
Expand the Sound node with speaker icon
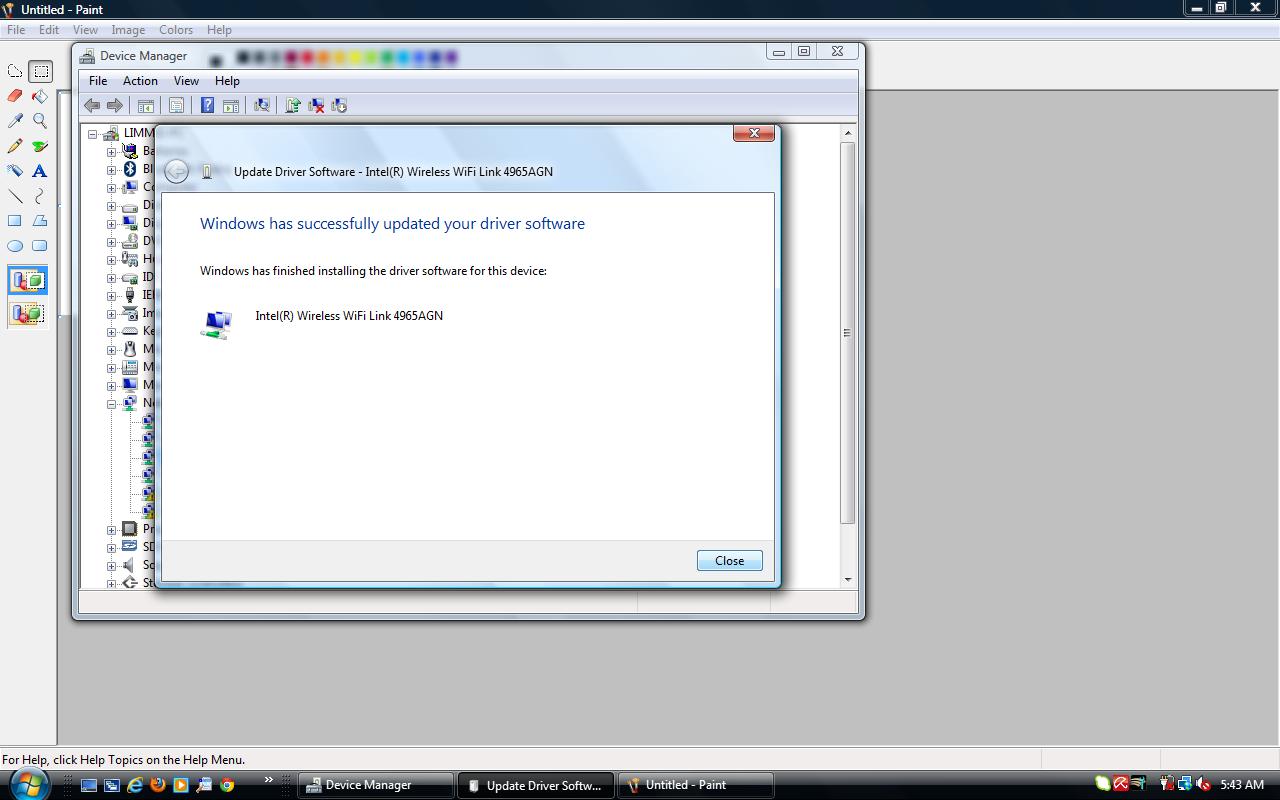[x=112, y=566]
